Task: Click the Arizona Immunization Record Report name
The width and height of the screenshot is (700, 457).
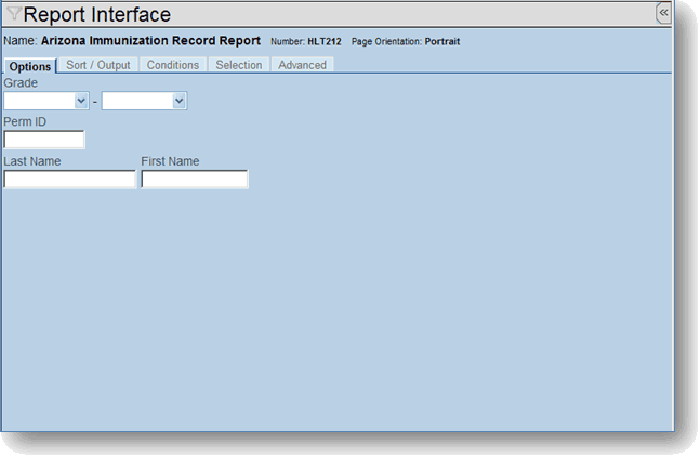Action: coord(151,41)
